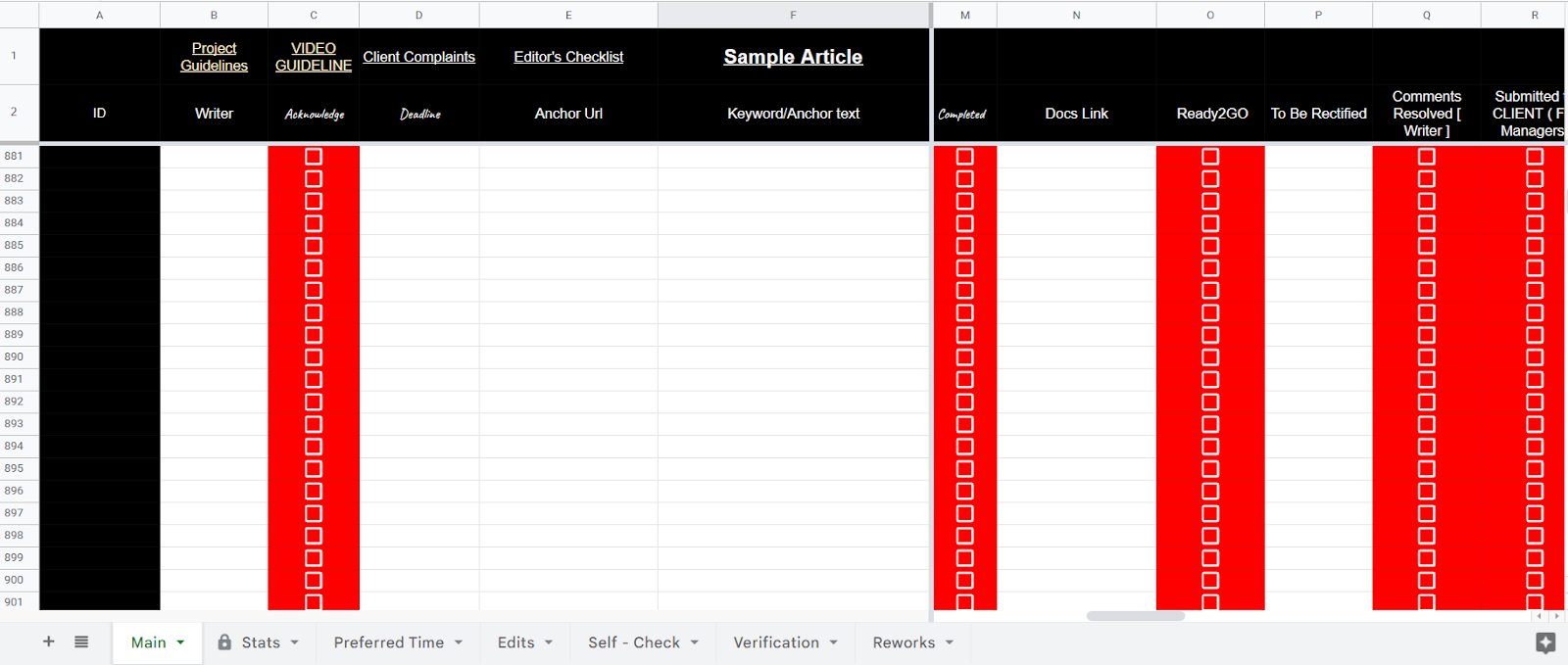Image resolution: width=1568 pixels, height=665 pixels.
Task: Click the horizontal scroll right arrow
Action: coord(1556,616)
